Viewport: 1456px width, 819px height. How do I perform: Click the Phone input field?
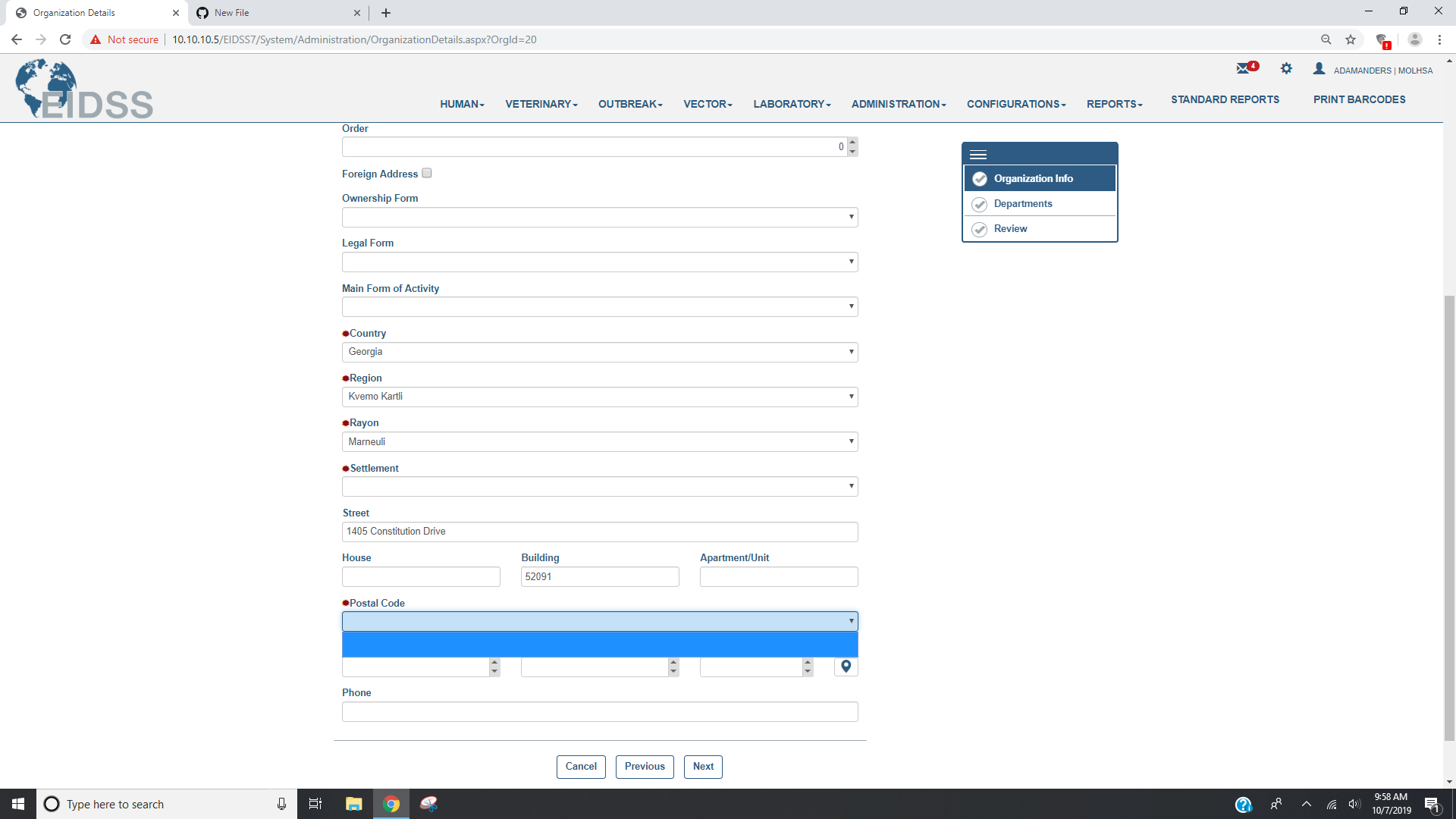pos(599,712)
